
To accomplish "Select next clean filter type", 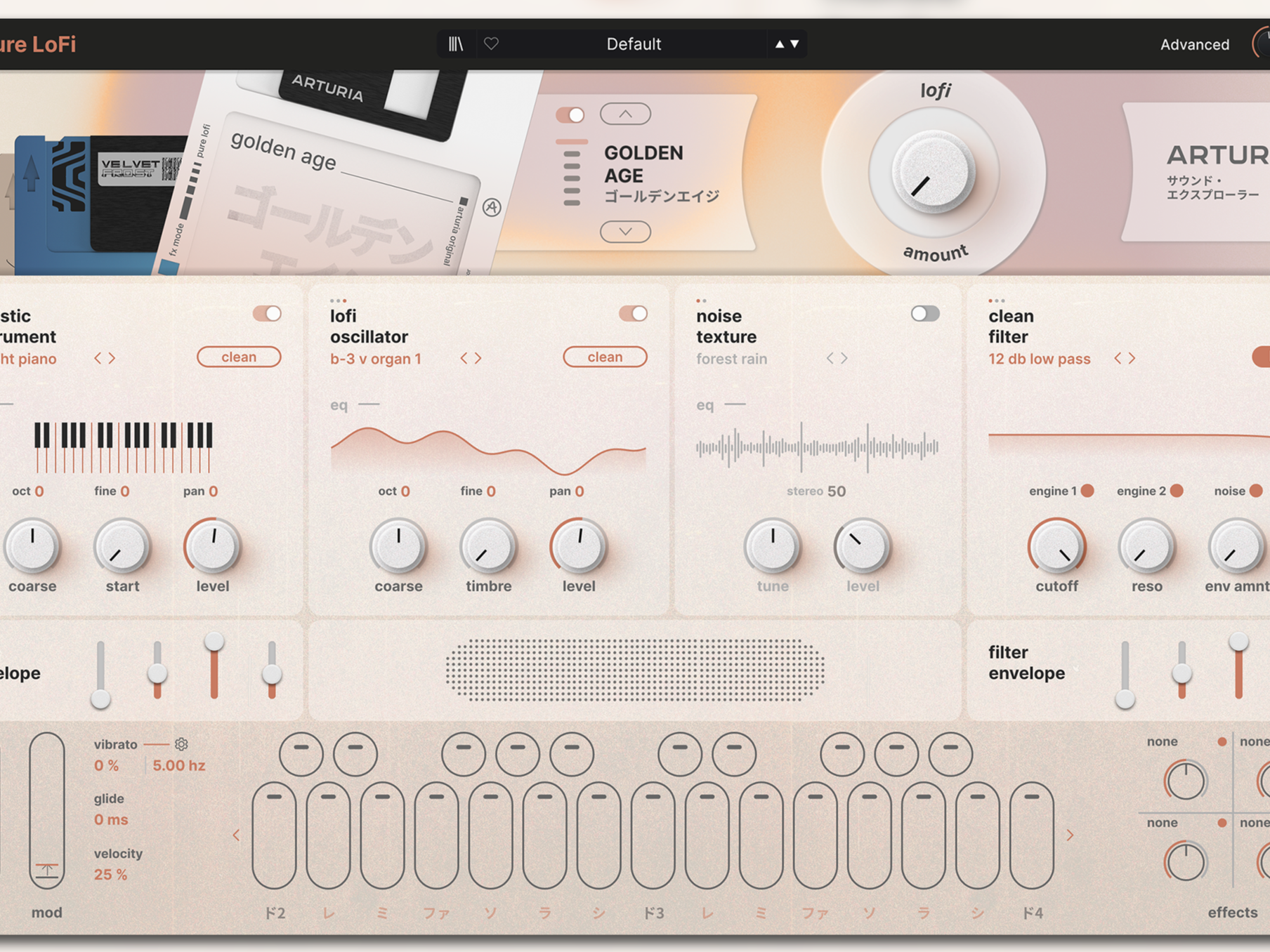I will pos(1132,359).
